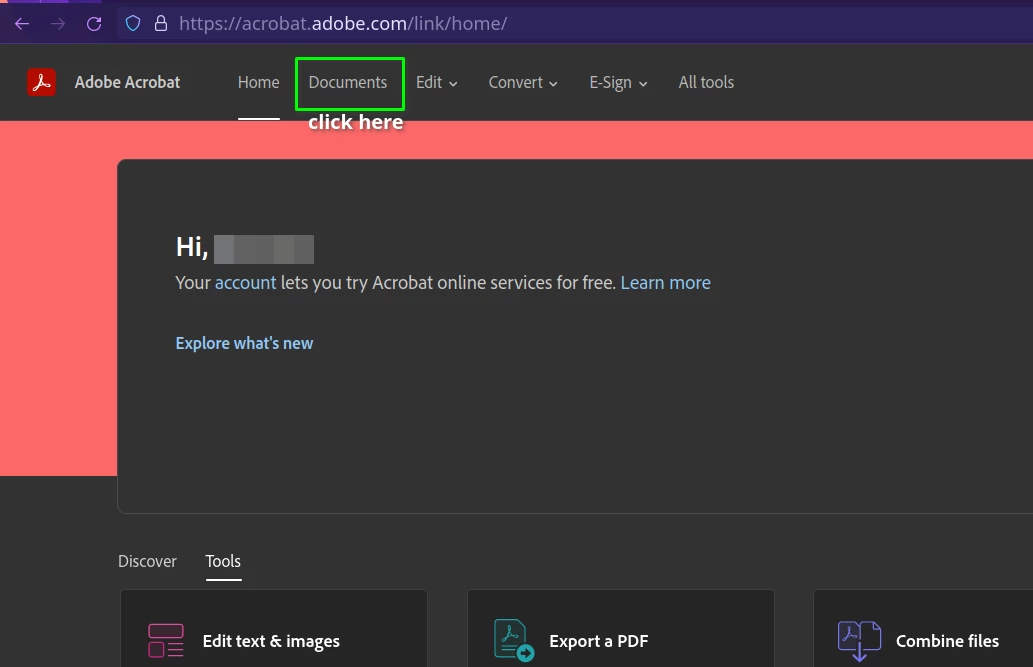1033x667 pixels.
Task: Select the Tools tab
Action: (x=223, y=561)
